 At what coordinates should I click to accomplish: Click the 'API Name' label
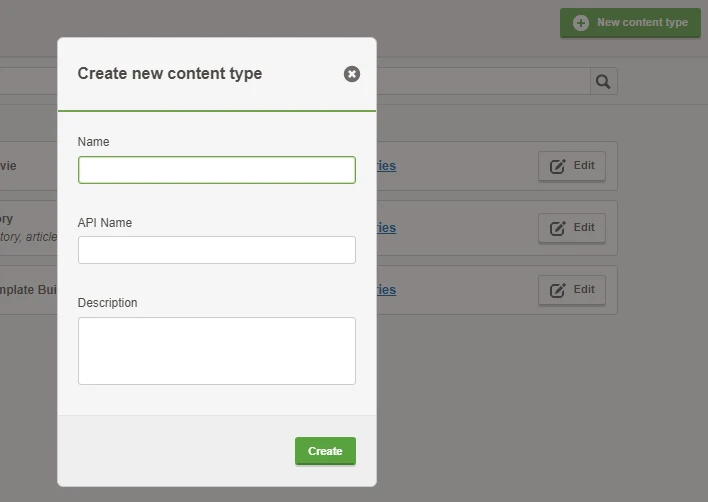pos(105,223)
